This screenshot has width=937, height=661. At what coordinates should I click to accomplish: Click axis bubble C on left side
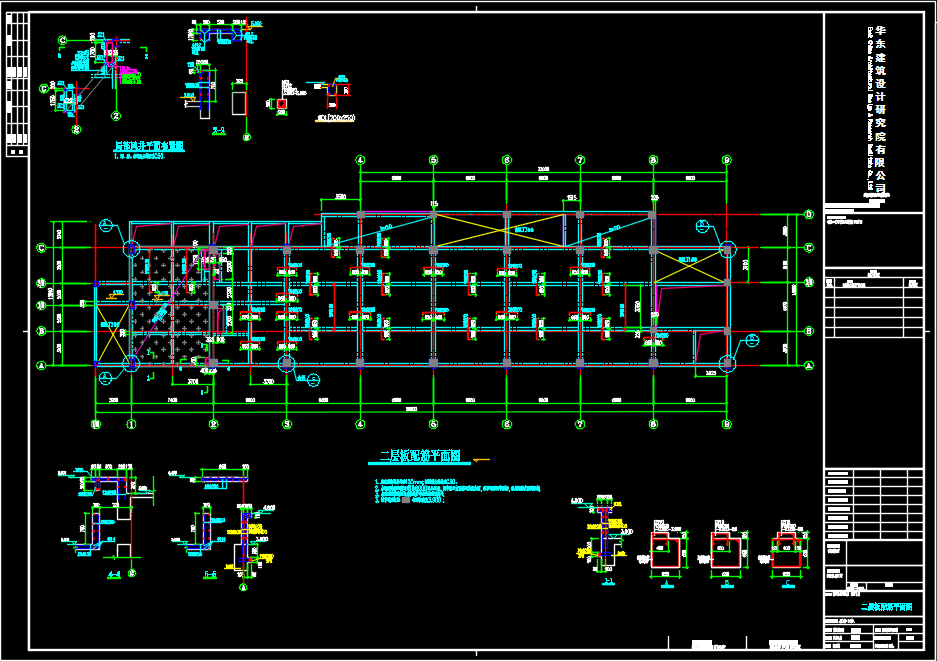[41, 248]
